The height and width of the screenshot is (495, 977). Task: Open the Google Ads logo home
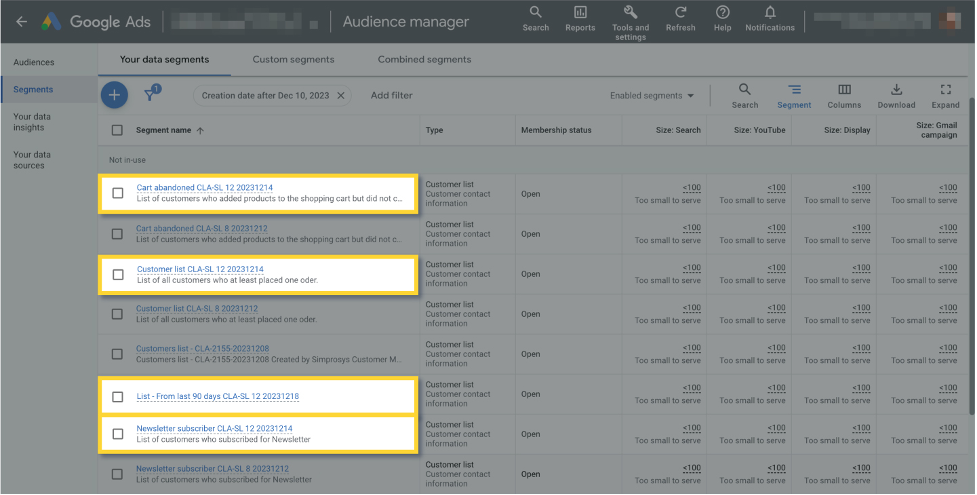point(52,22)
